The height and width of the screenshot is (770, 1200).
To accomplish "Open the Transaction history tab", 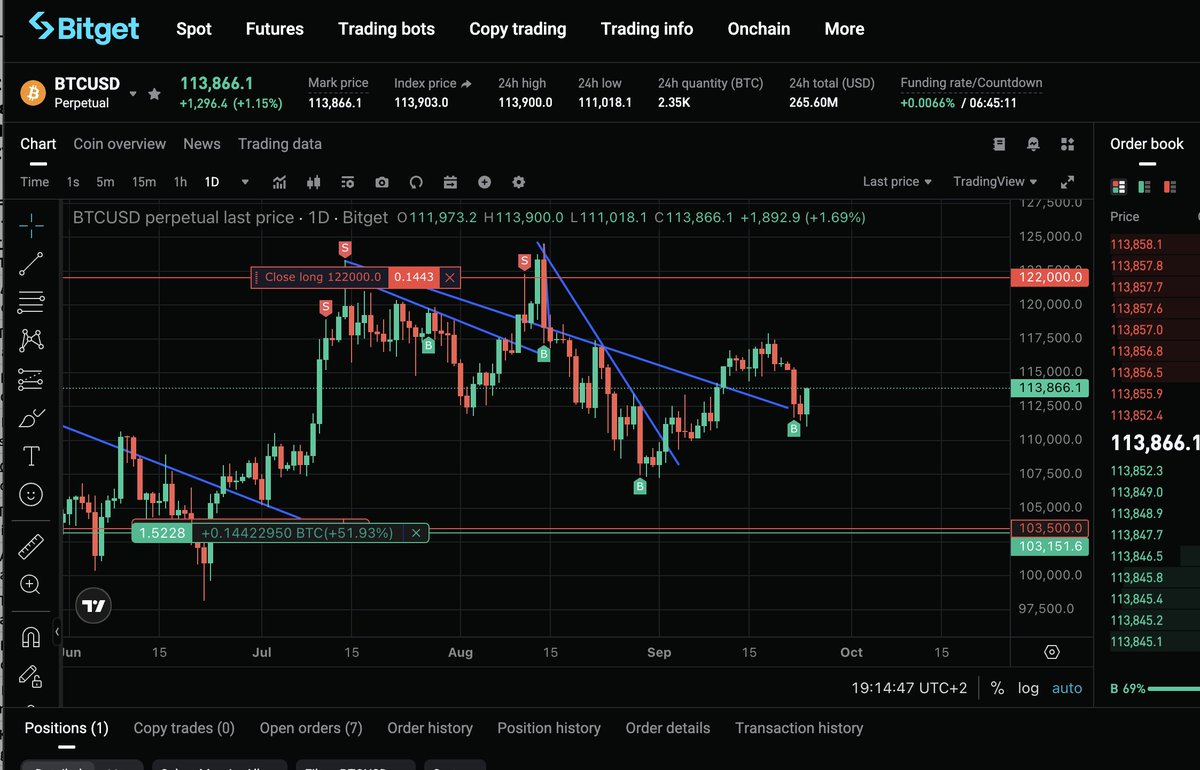I will (799, 728).
